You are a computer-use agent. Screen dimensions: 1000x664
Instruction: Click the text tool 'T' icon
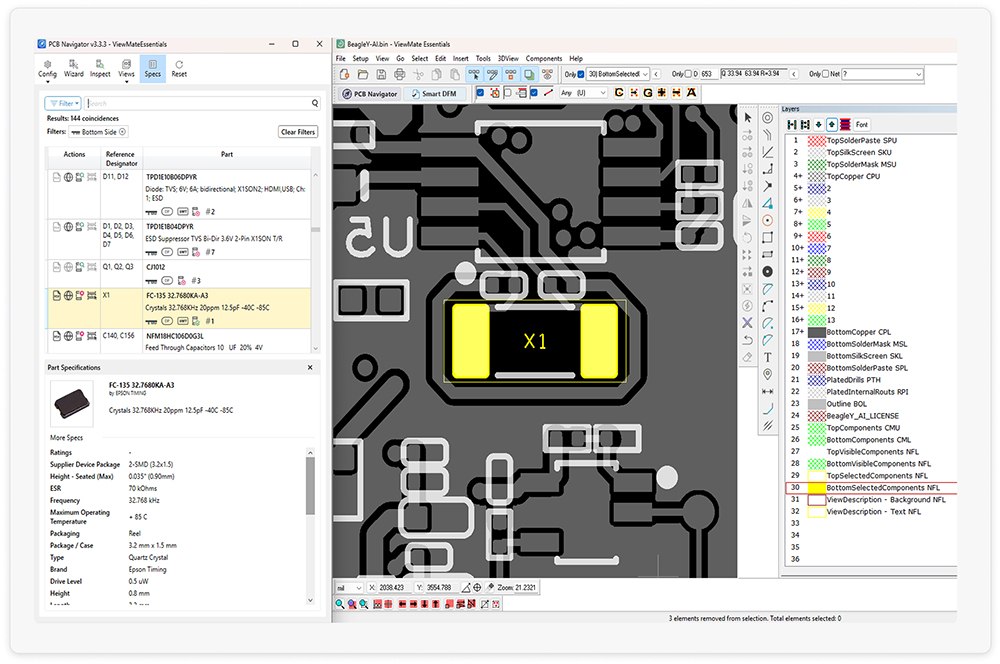pos(767,357)
